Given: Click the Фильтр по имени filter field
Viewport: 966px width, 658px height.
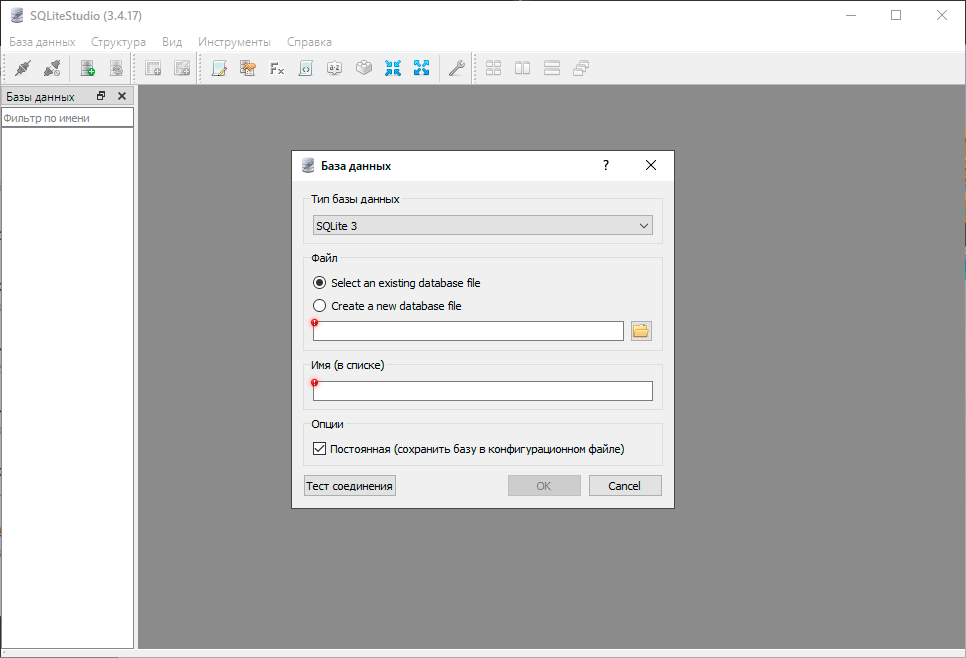Looking at the screenshot, I should click(67, 118).
